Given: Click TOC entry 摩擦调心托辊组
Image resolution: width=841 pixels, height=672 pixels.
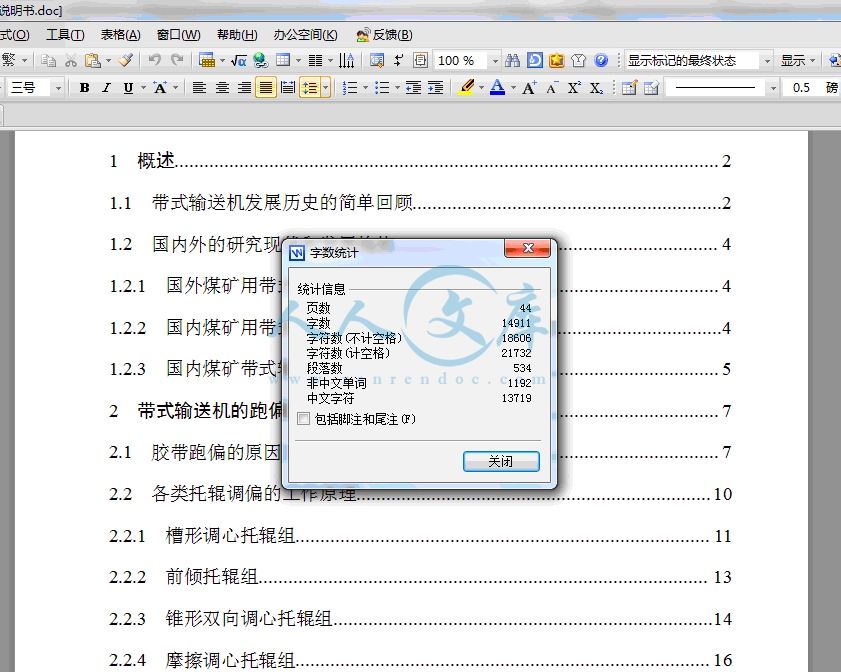Looking at the screenshot, I should (230, 660).
